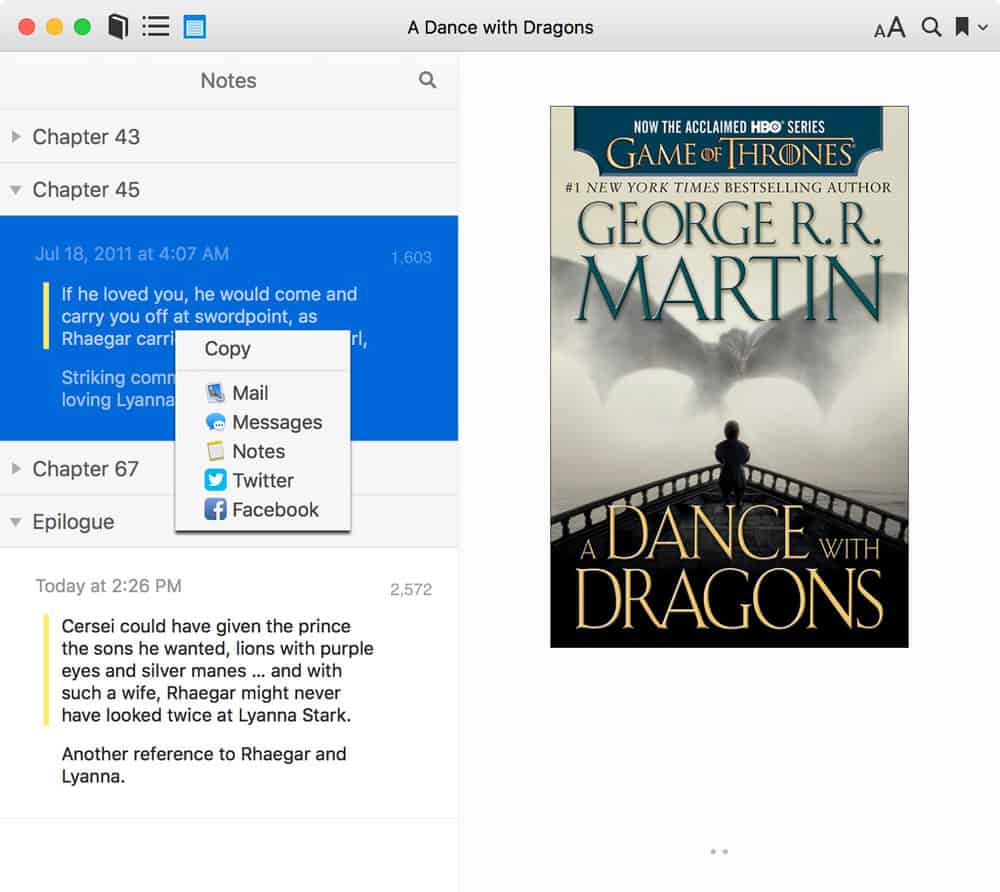Screen dimensions: 1000x892
Task: Expand the Chapter 43 disclosure triangle
Action: click(16, 136)
